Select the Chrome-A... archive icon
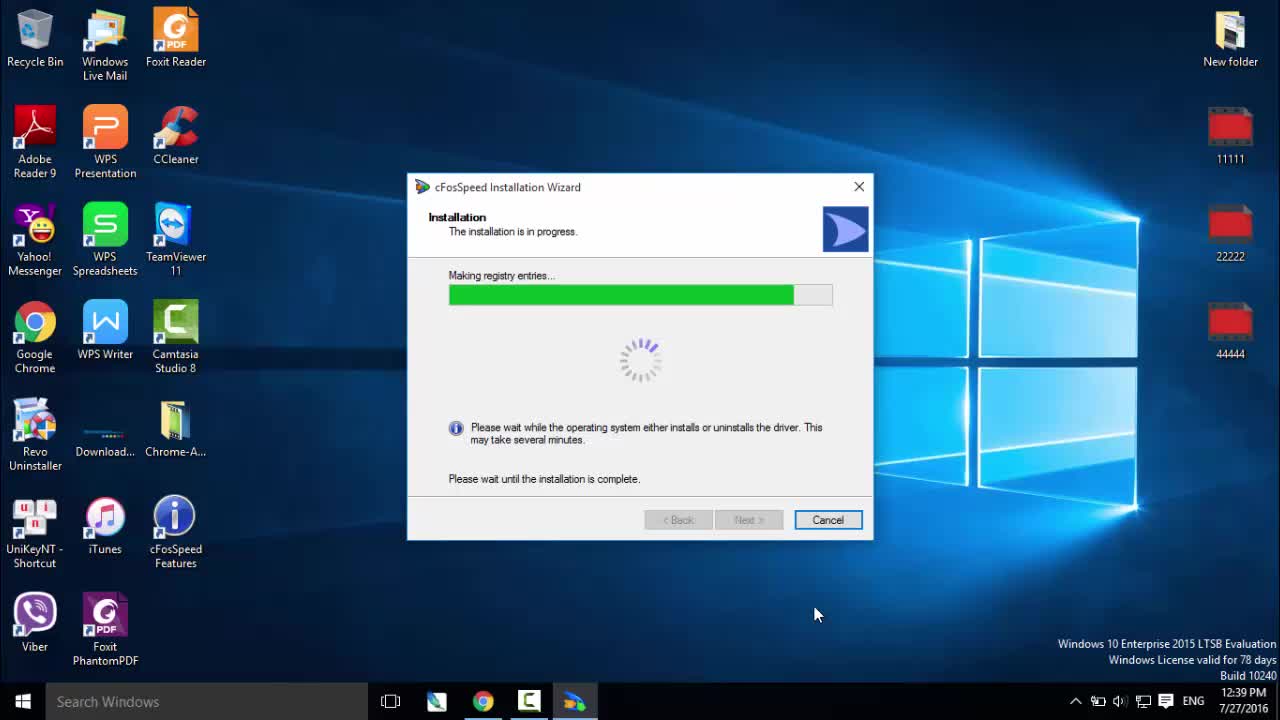The width and height of the screenshot is (1280, 720). click(176, 428)
